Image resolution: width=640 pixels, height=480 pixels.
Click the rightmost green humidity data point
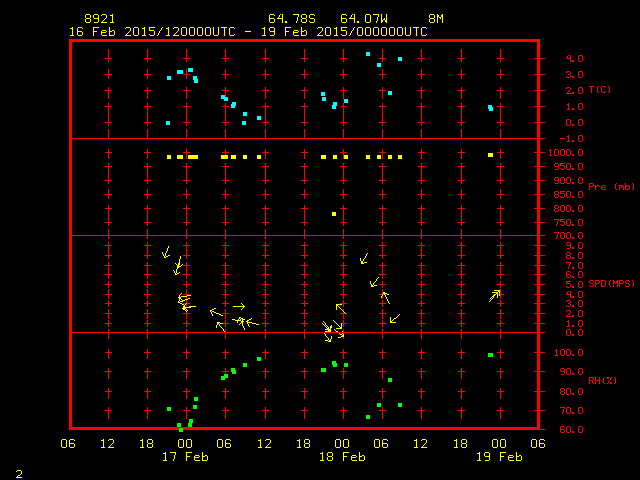490,355
